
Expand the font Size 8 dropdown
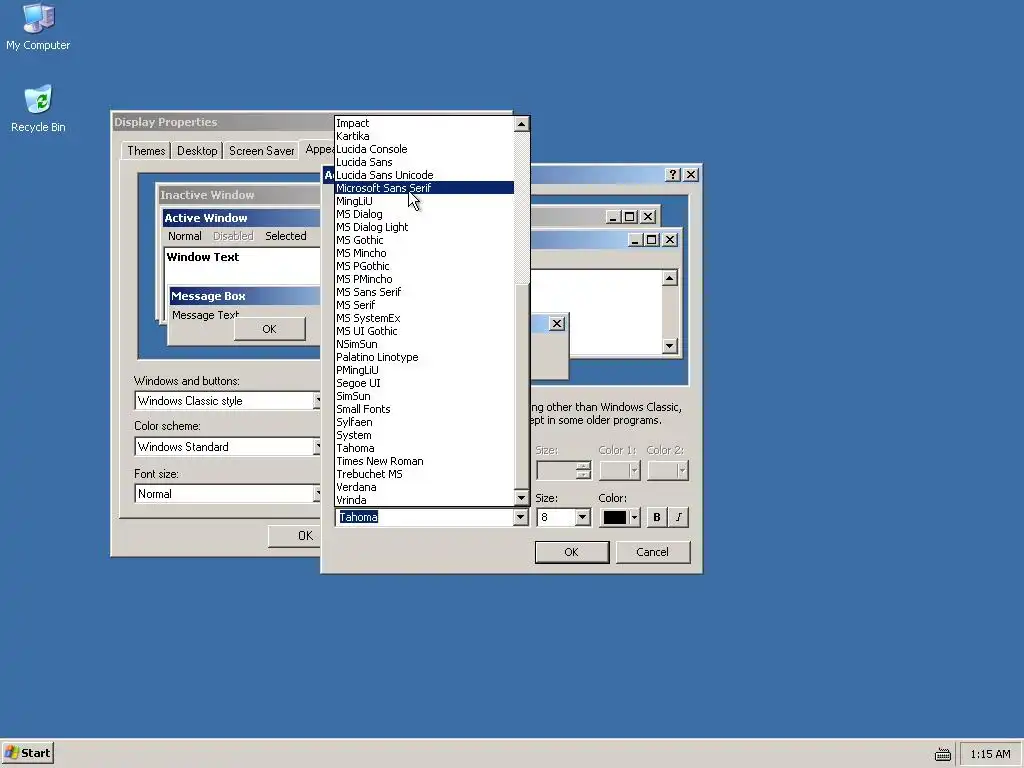pyautogui.click(x=582, y=517)
